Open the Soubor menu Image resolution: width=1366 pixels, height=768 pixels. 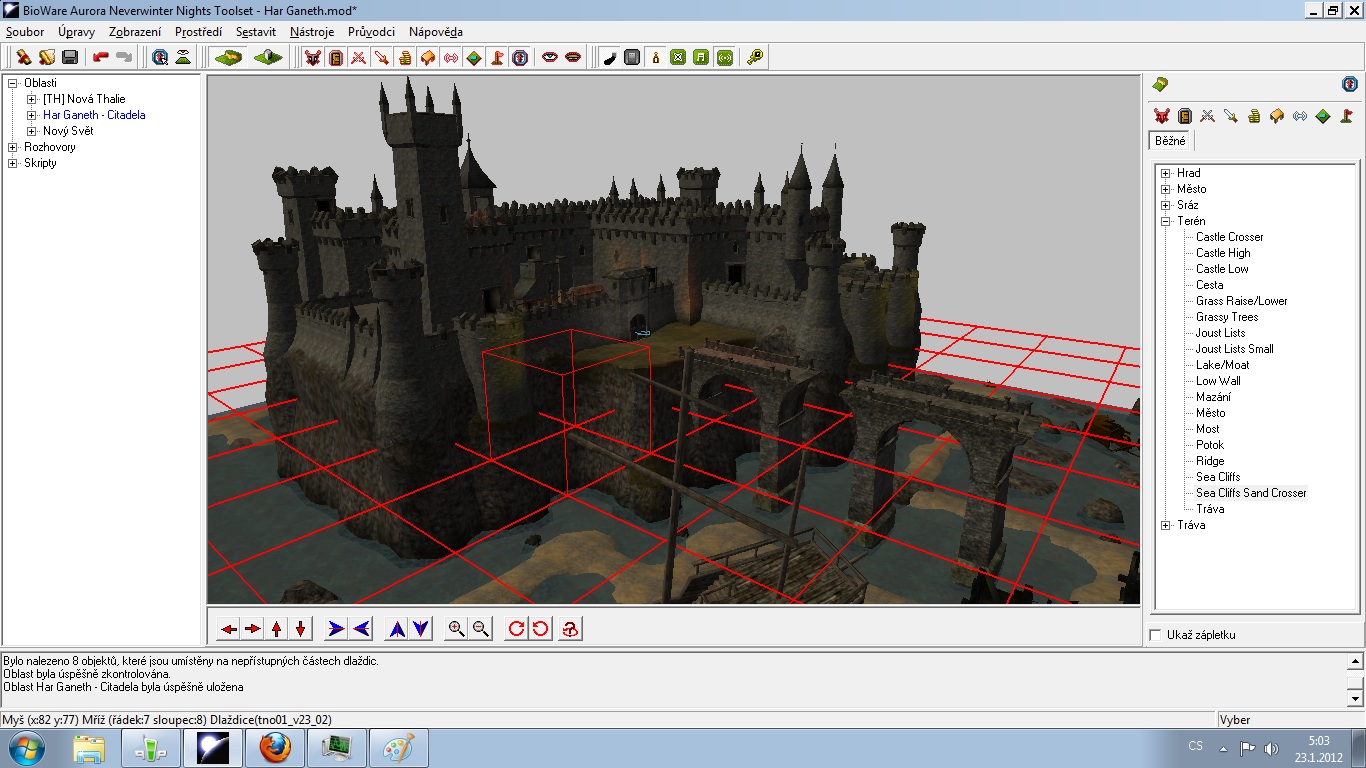(x=25, y=32)
